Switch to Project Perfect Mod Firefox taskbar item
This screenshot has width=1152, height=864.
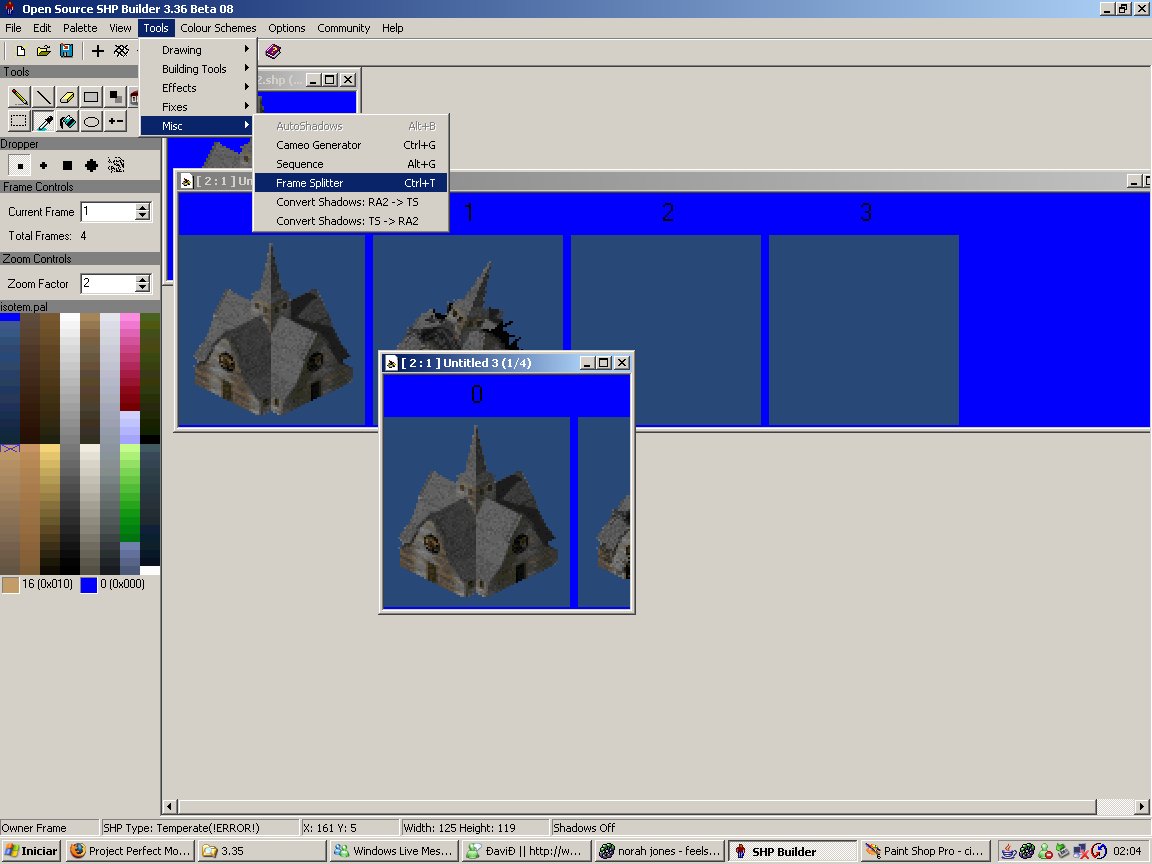coord(131,851)
